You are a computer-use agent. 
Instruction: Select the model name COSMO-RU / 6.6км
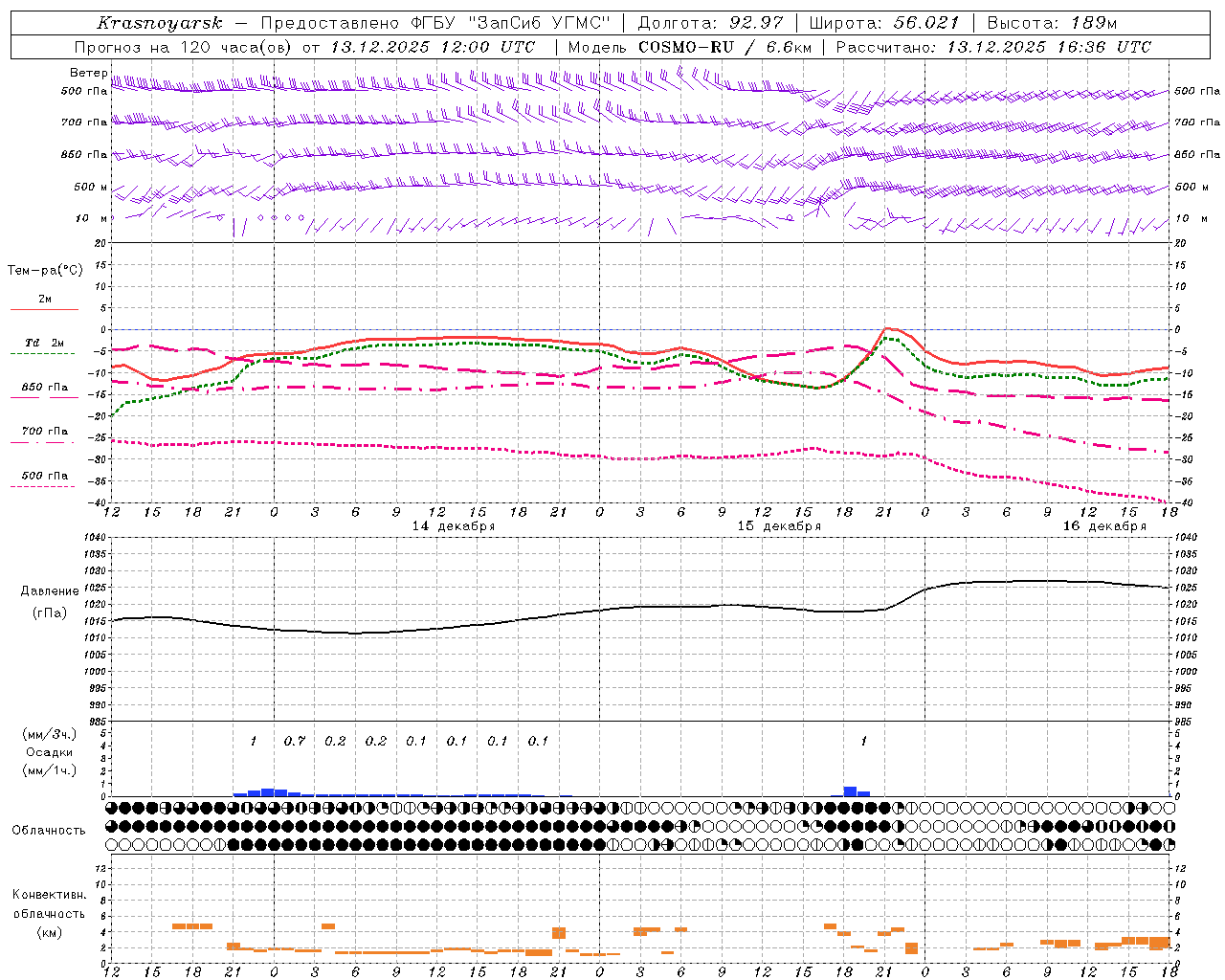[x=724, y=47]
